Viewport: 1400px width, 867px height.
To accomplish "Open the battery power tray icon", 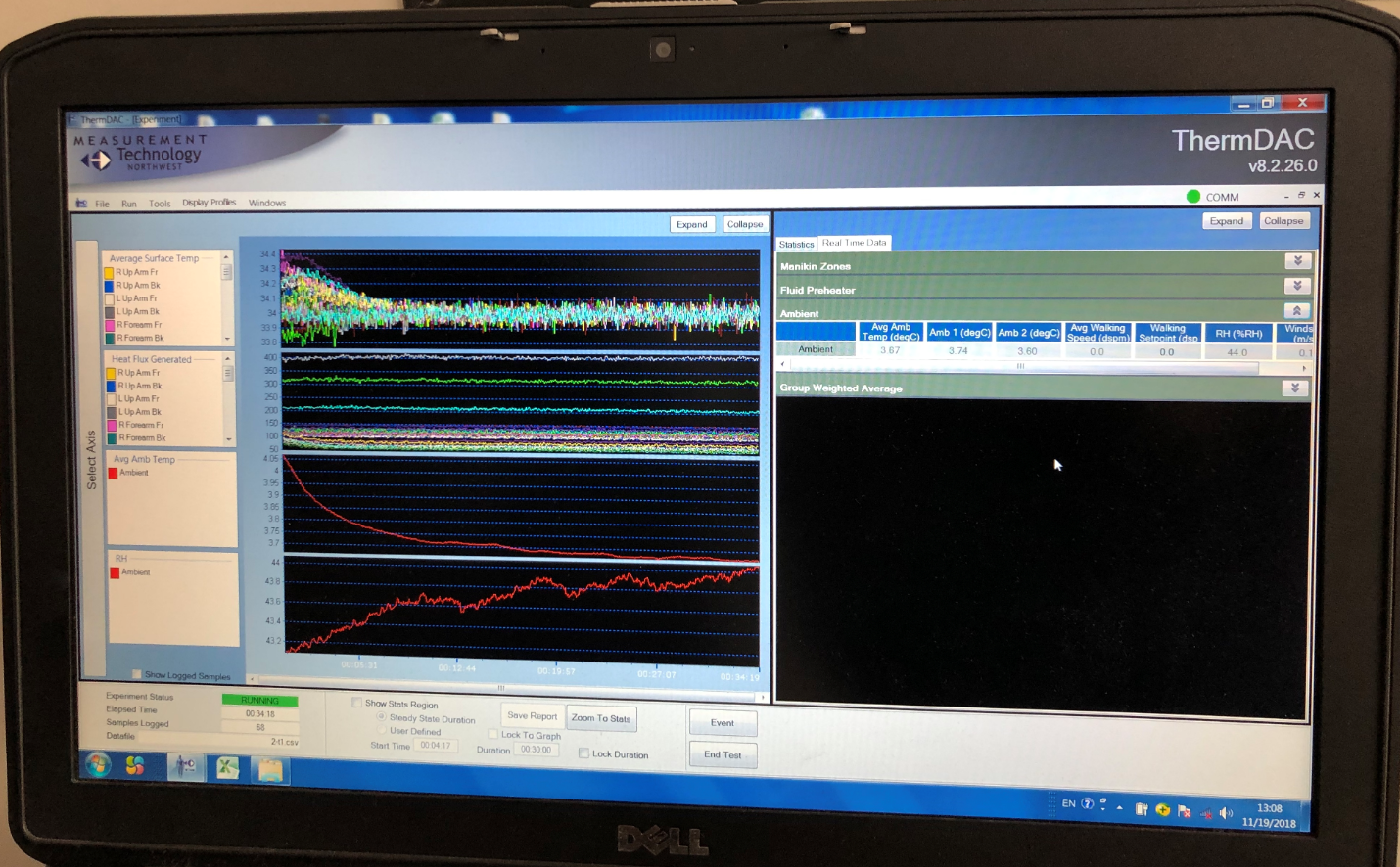I will [x=1142, y=808].
